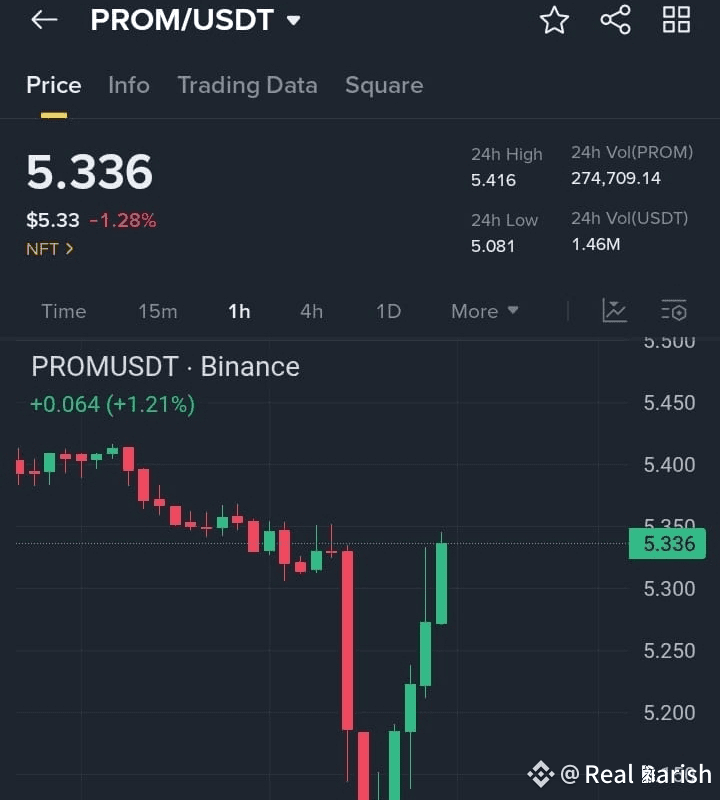Click the 24h High value 5.416
Viewport: 720px width, 800px height.
pos(493,180)
